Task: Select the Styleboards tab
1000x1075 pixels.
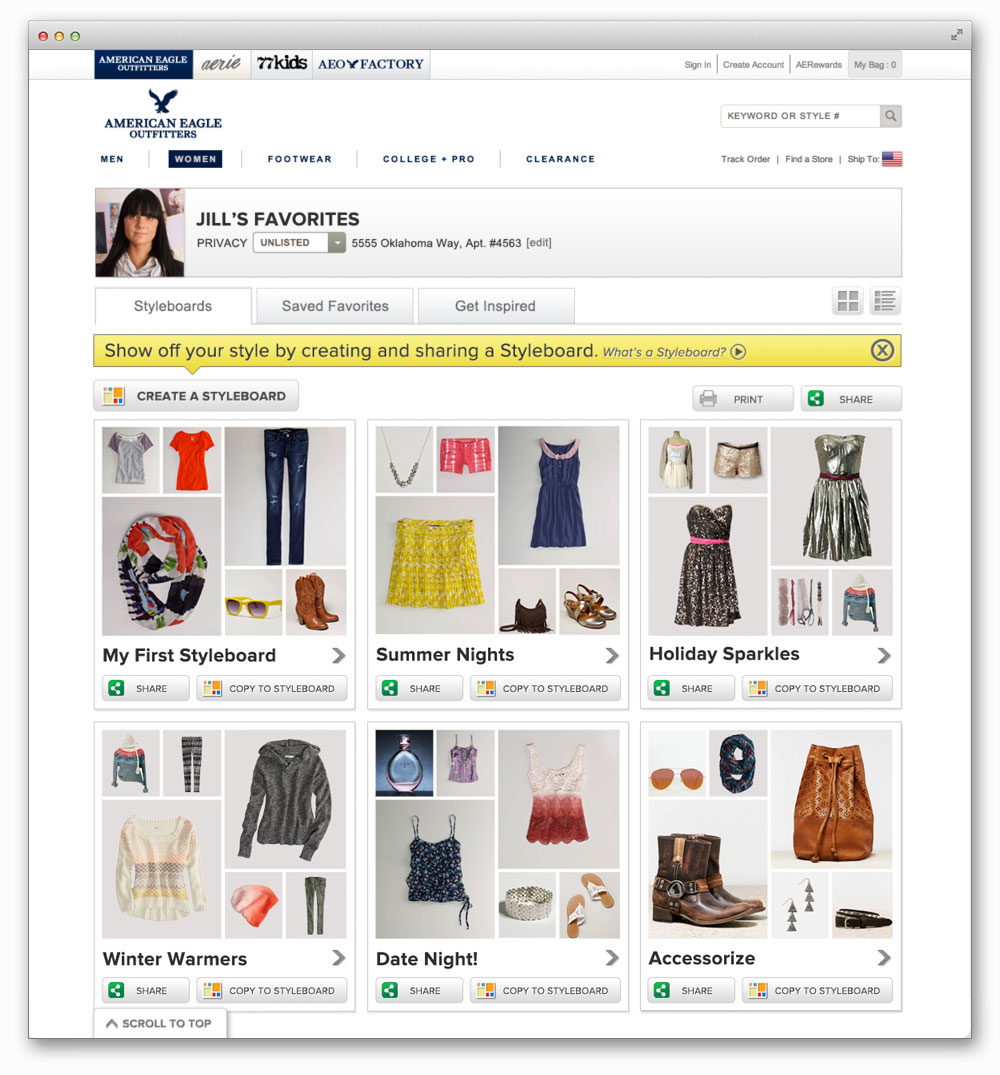Action: tap(173, 306)
